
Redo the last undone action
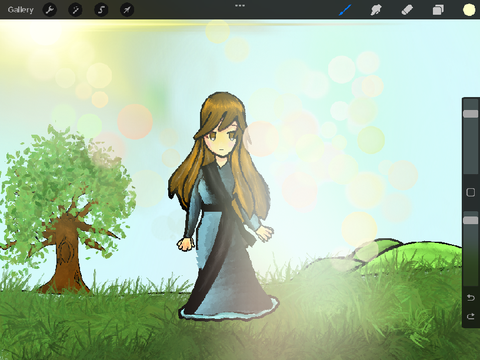[x=471, y=316]
